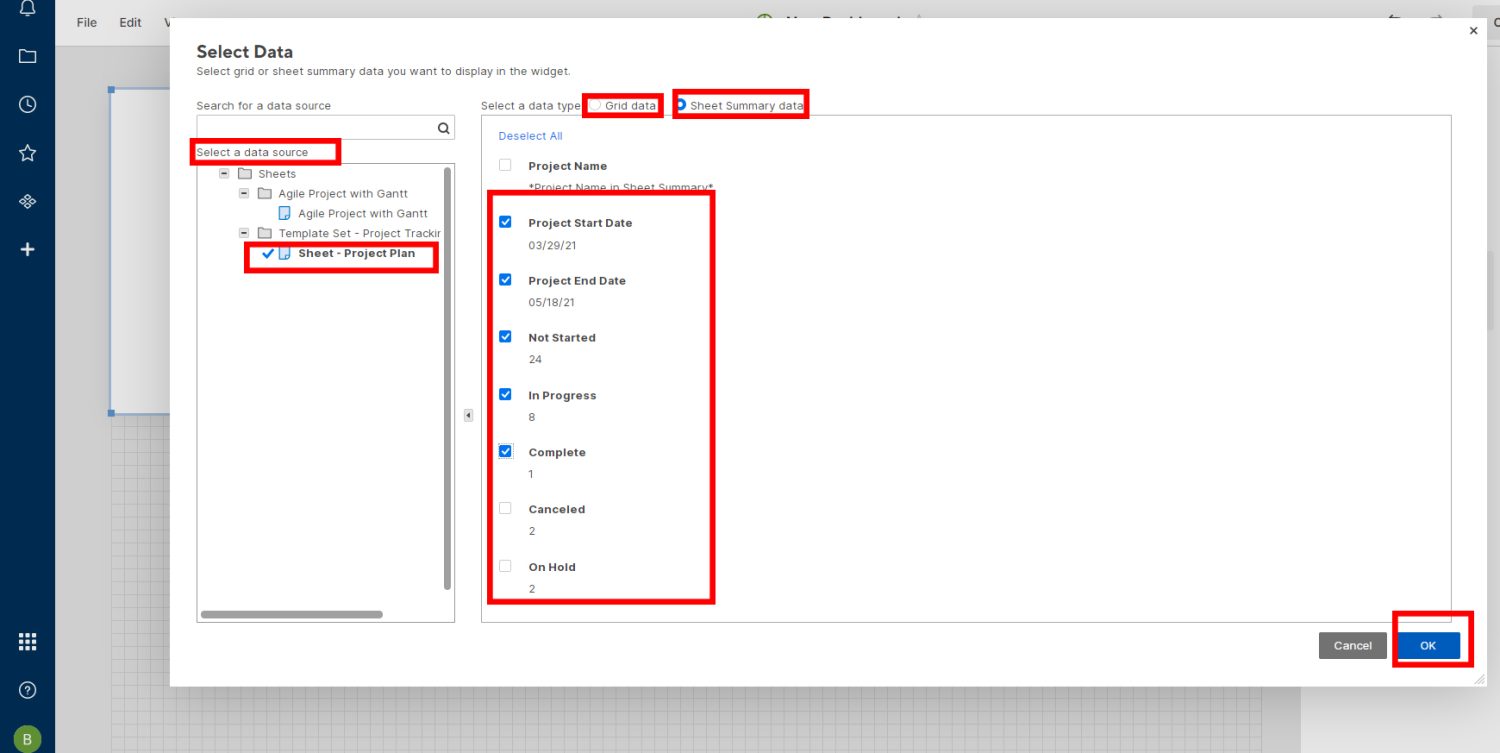This screenshot has height=753, width=1500.
Task: Uncheck the Project End Date checkbox
Action: pyautogui.click(x=505, y=280)
